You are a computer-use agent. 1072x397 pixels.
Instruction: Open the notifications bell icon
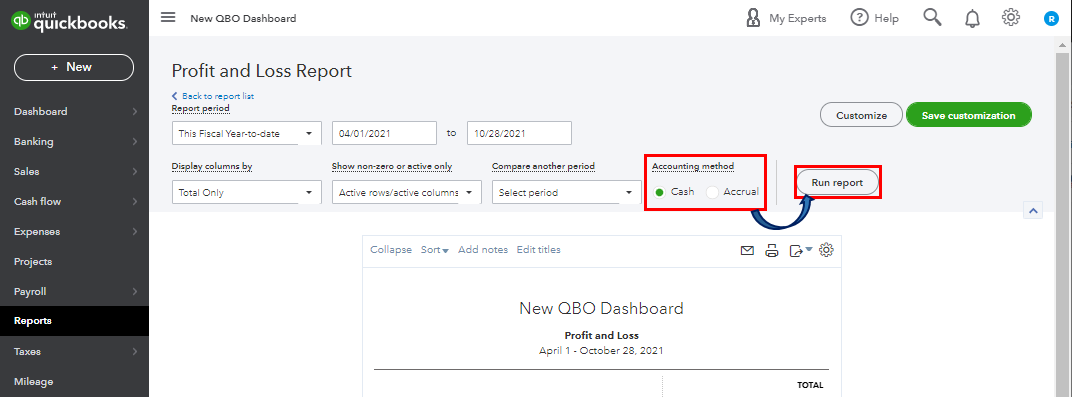972,18
